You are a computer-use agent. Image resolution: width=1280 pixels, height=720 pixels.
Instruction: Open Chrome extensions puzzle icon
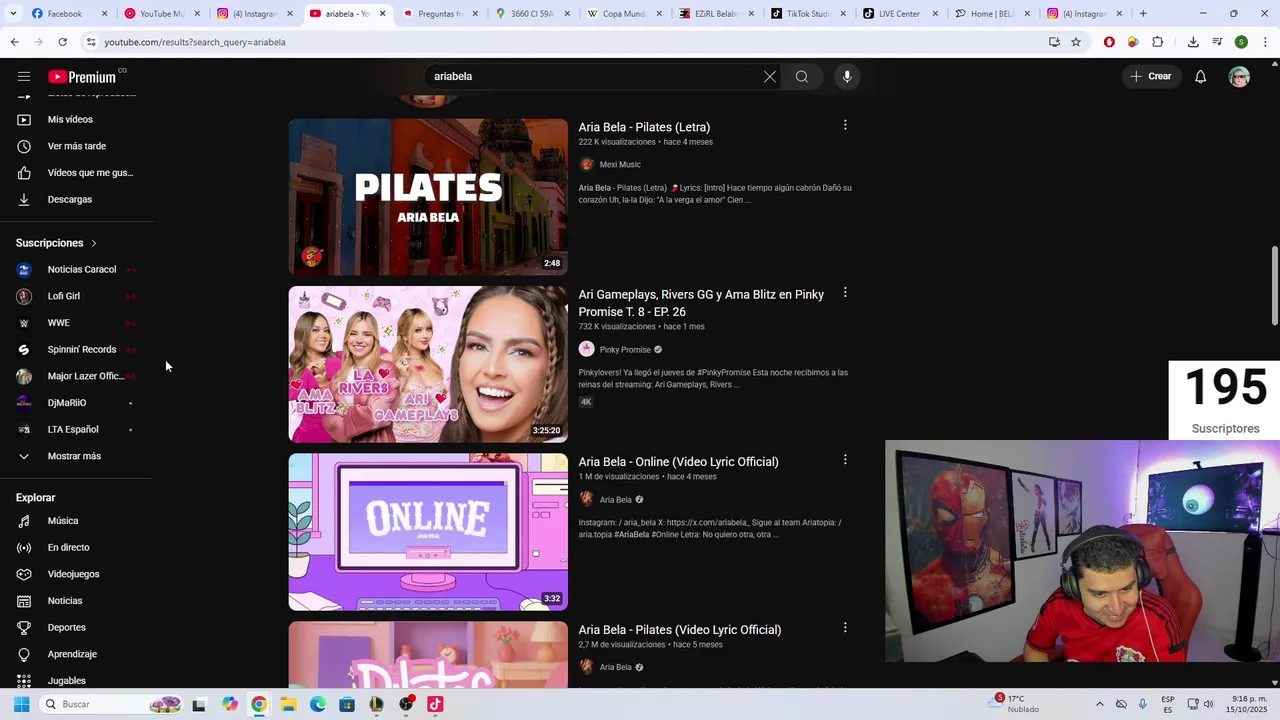click(x=1158, y=42)
